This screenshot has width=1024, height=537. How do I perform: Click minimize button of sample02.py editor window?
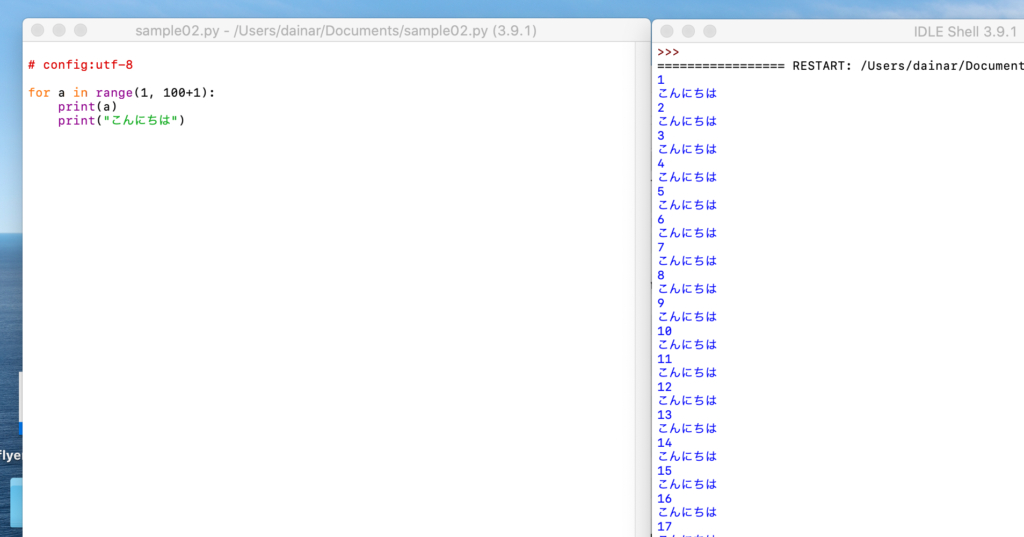coord(59,30)
